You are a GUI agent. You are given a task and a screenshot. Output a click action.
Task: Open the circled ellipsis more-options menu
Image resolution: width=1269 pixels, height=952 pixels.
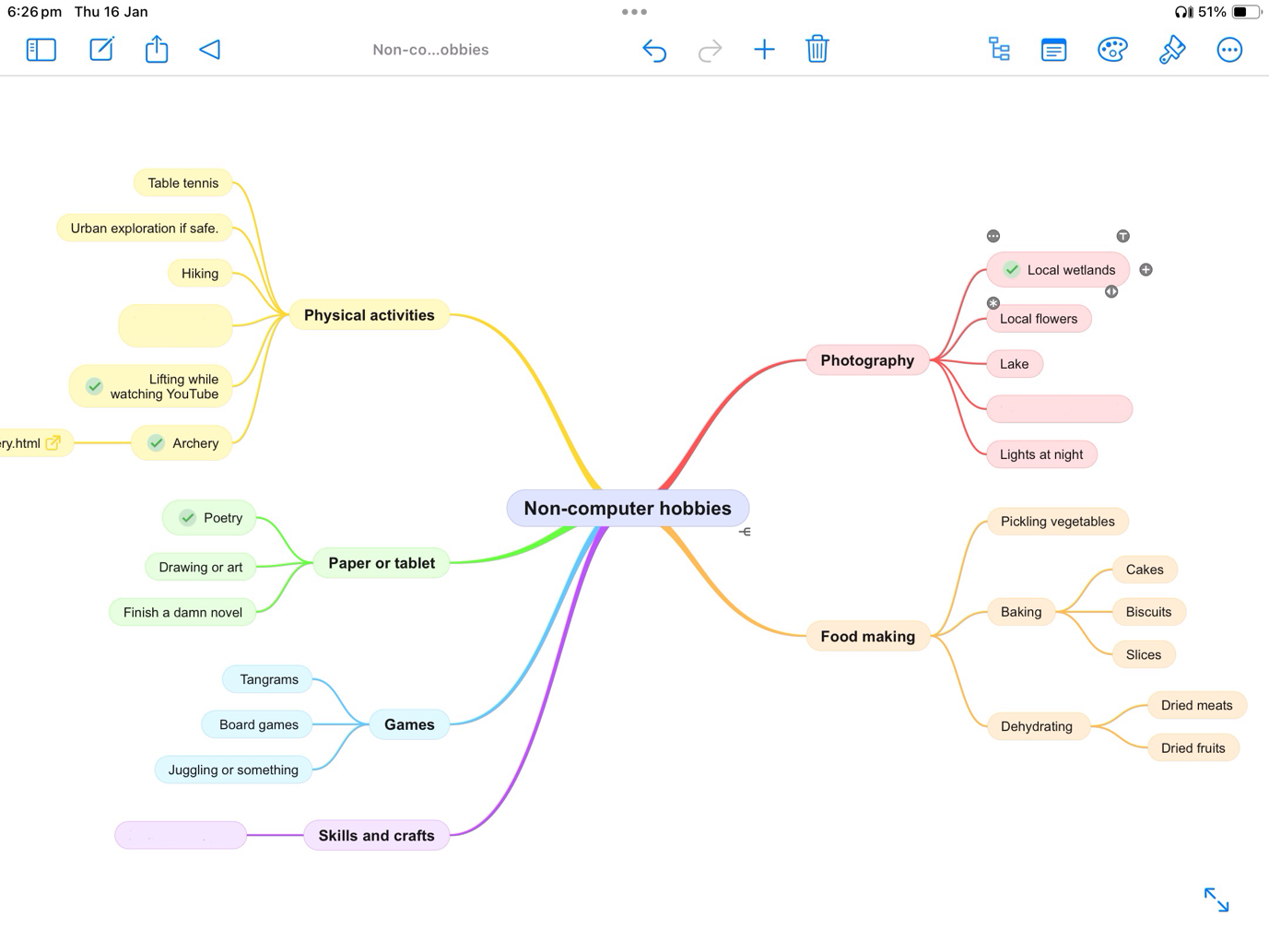[1229, 50]
